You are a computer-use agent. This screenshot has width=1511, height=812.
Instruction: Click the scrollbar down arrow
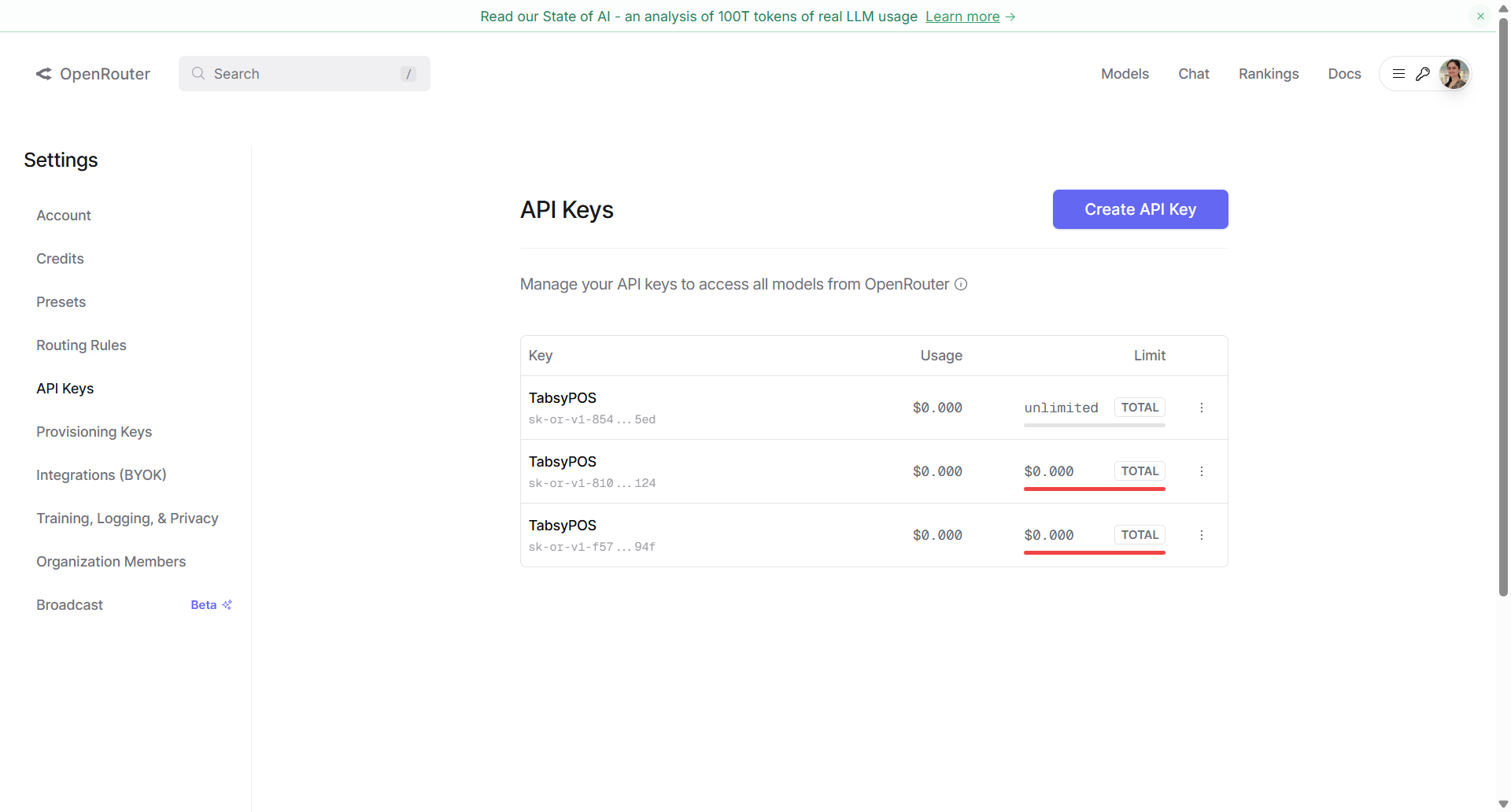click(1503, 804)
